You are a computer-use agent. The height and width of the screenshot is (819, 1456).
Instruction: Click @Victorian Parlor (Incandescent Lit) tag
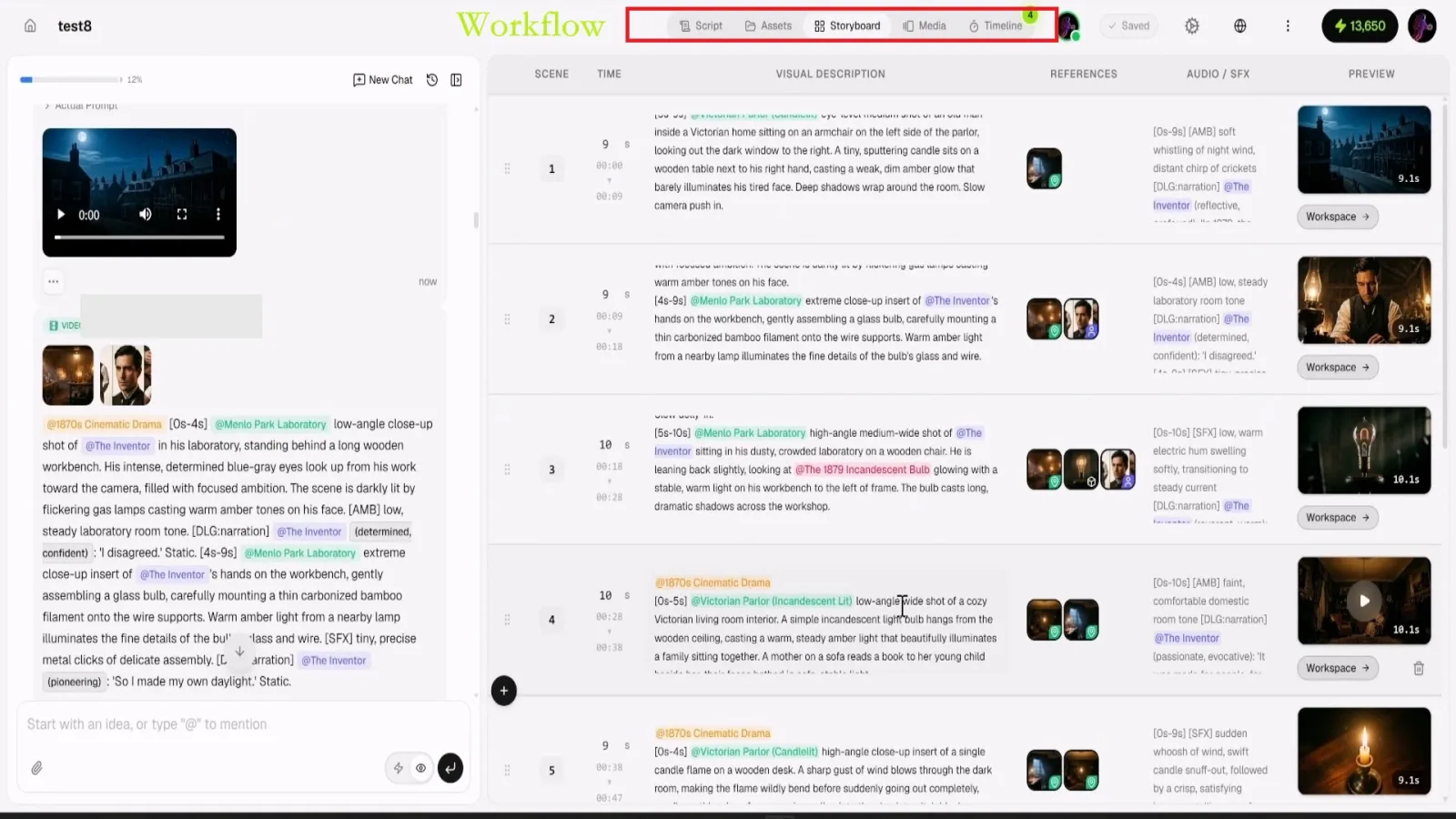pyautogui.click(x=772, y=602)
